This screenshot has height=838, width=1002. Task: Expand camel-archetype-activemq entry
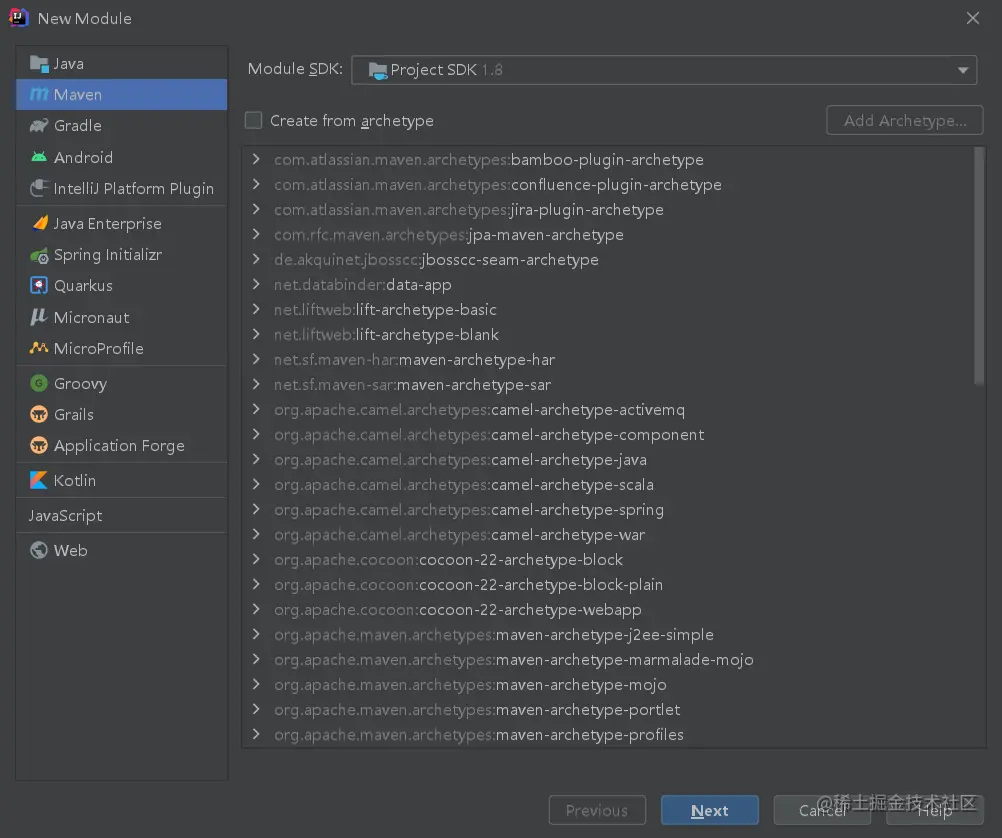tap(256, 409)
